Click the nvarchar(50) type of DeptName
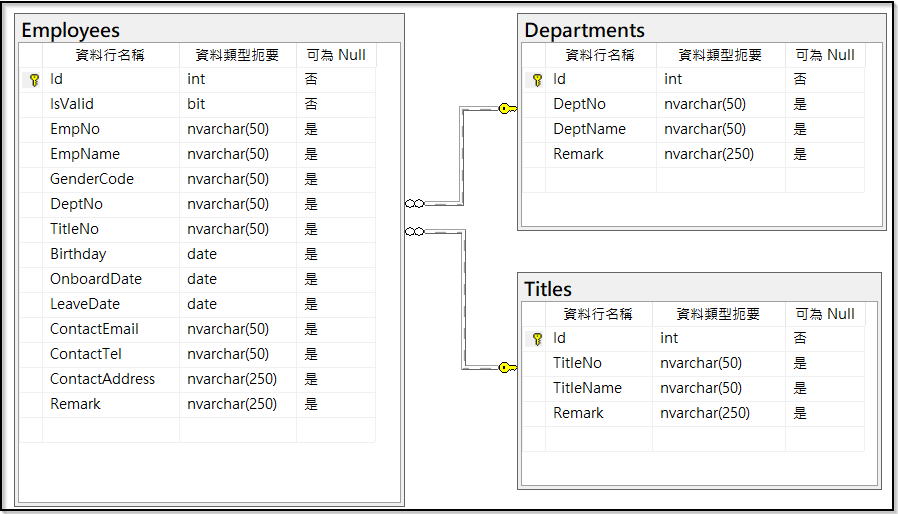Screen dimensions: 898x514 coord(705,129)
